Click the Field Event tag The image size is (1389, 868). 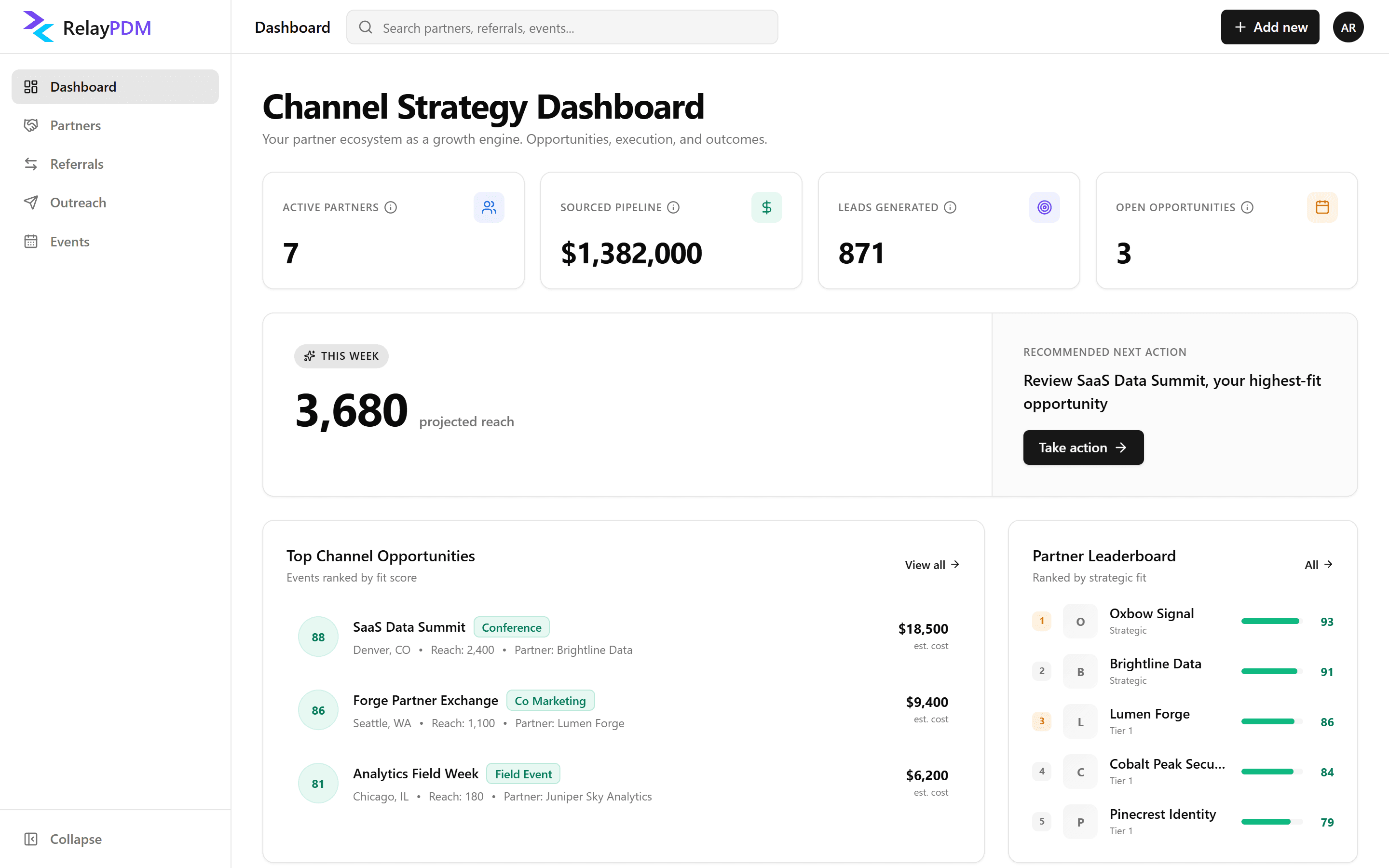pyautogui.click(x=523, y=774)
